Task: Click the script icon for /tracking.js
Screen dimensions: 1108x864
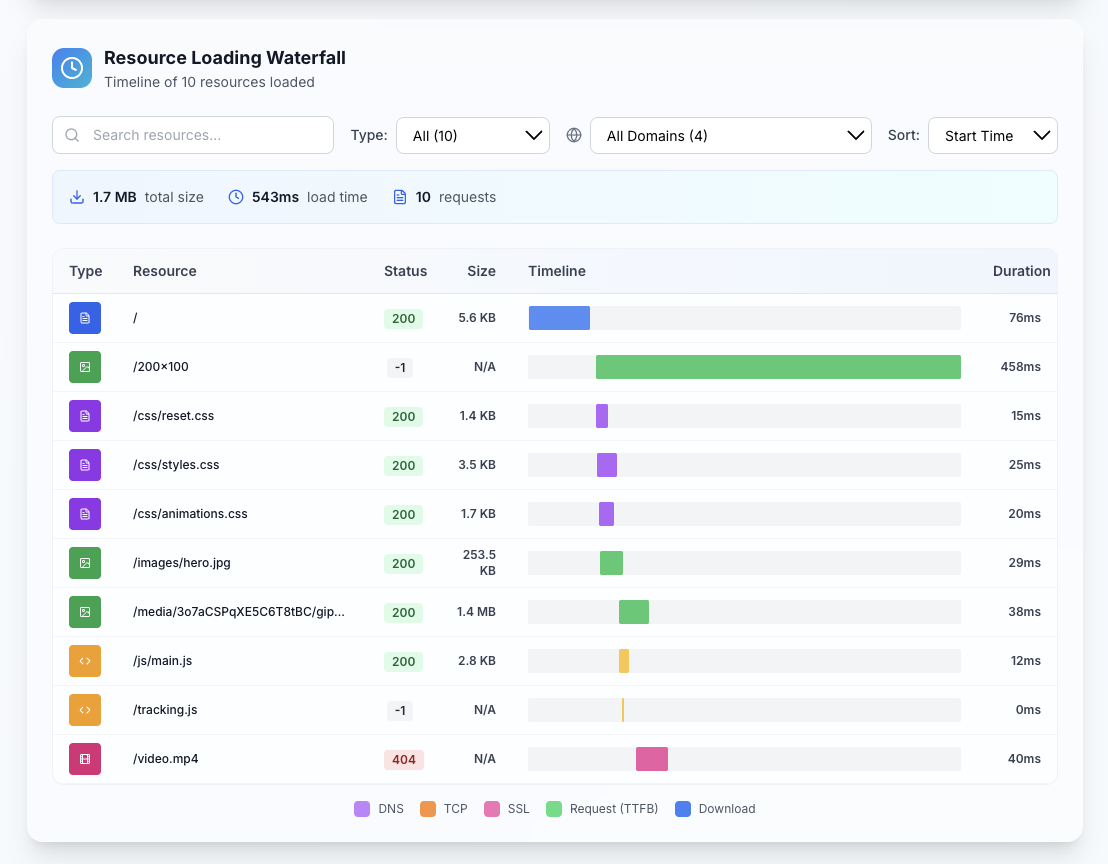Action: click(x=85, y=710)
